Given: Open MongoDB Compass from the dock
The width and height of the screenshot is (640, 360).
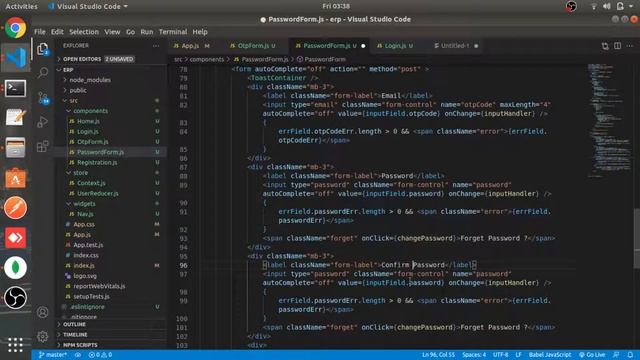Looking at the screenshot, I should click(16, 268).
